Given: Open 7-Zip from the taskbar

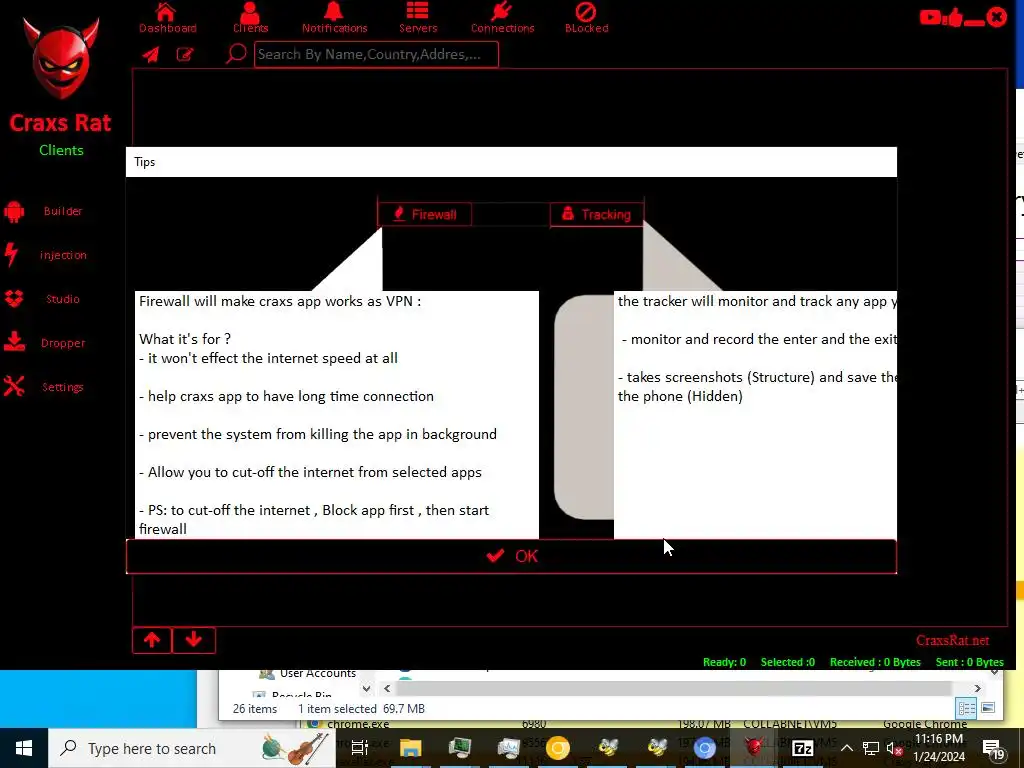Looking at the screenshot, I should pos(803,748).
